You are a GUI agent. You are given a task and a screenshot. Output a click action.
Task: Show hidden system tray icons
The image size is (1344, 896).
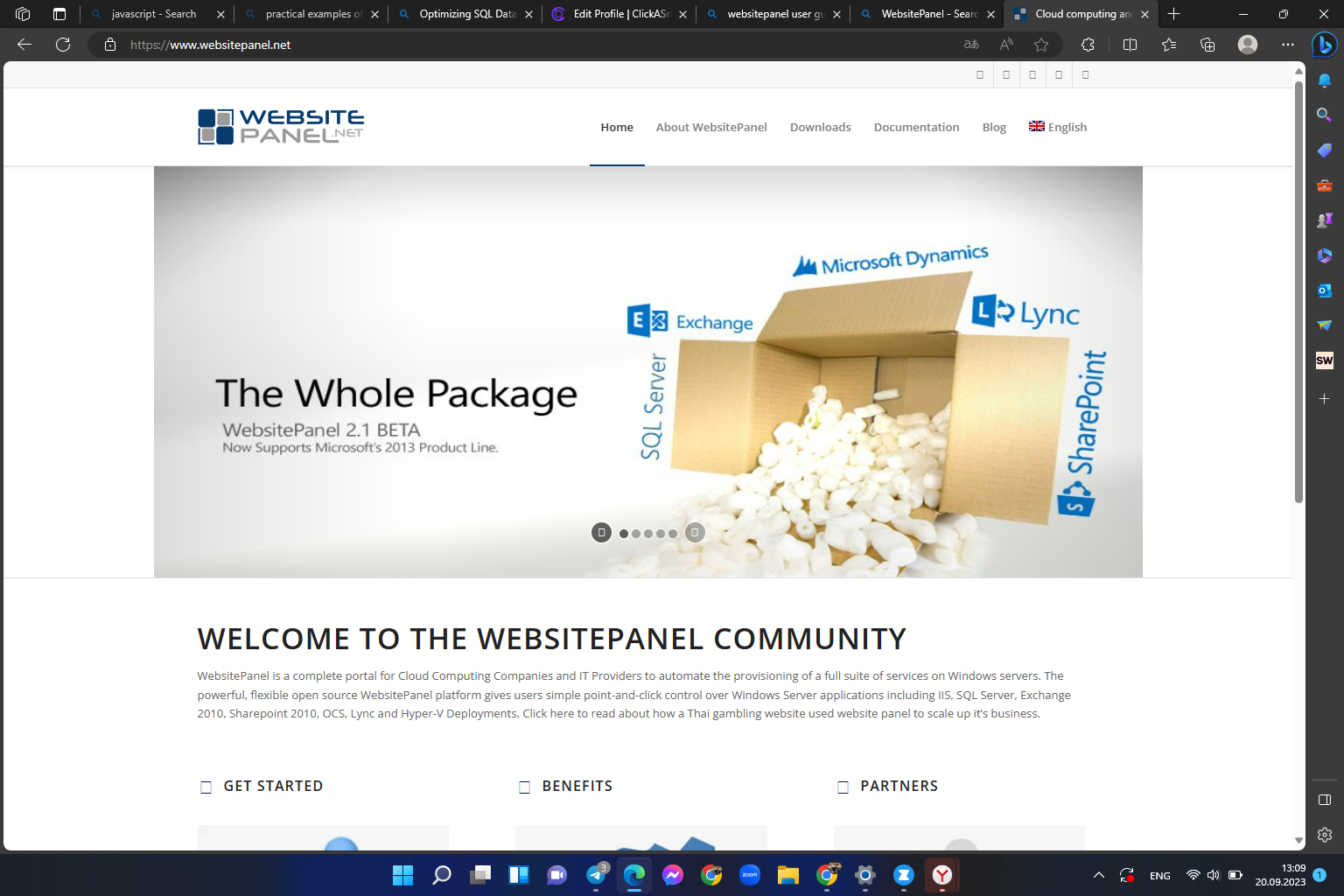1099,875
